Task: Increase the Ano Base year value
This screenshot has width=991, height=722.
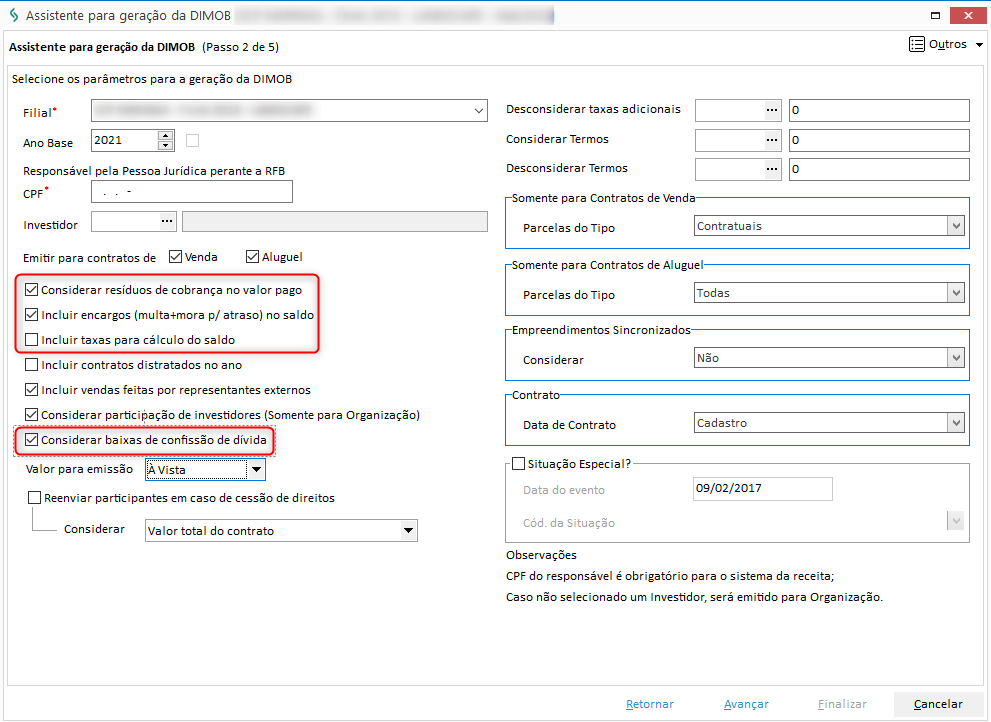Action: point(166,136)
